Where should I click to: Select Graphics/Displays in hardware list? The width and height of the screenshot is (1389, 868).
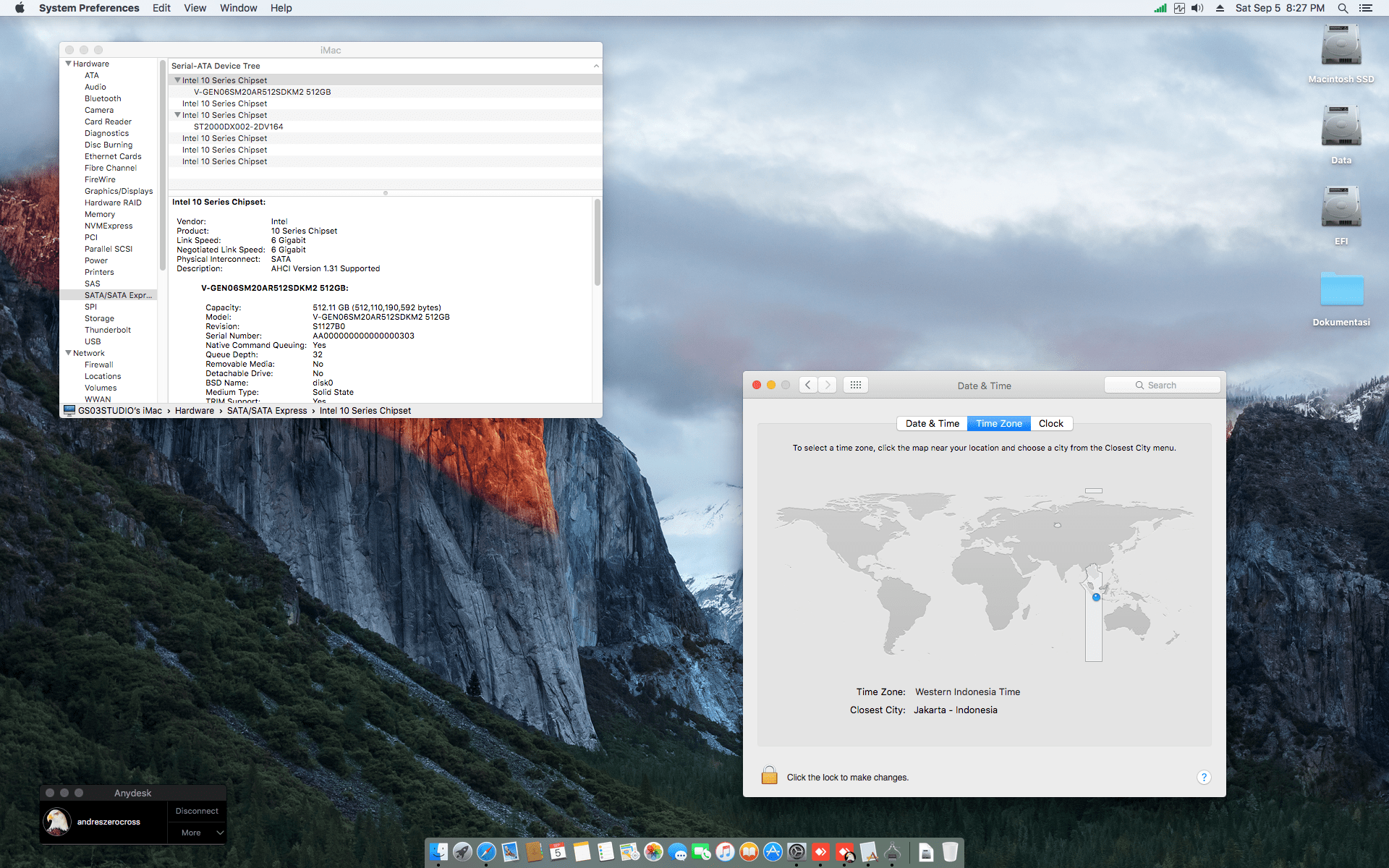119,191
